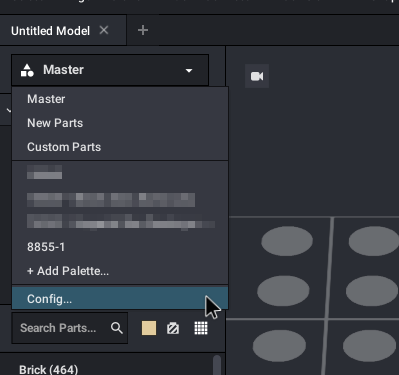Open the tan color swatch
Viewport: 399px width, 375px height.
149,328
